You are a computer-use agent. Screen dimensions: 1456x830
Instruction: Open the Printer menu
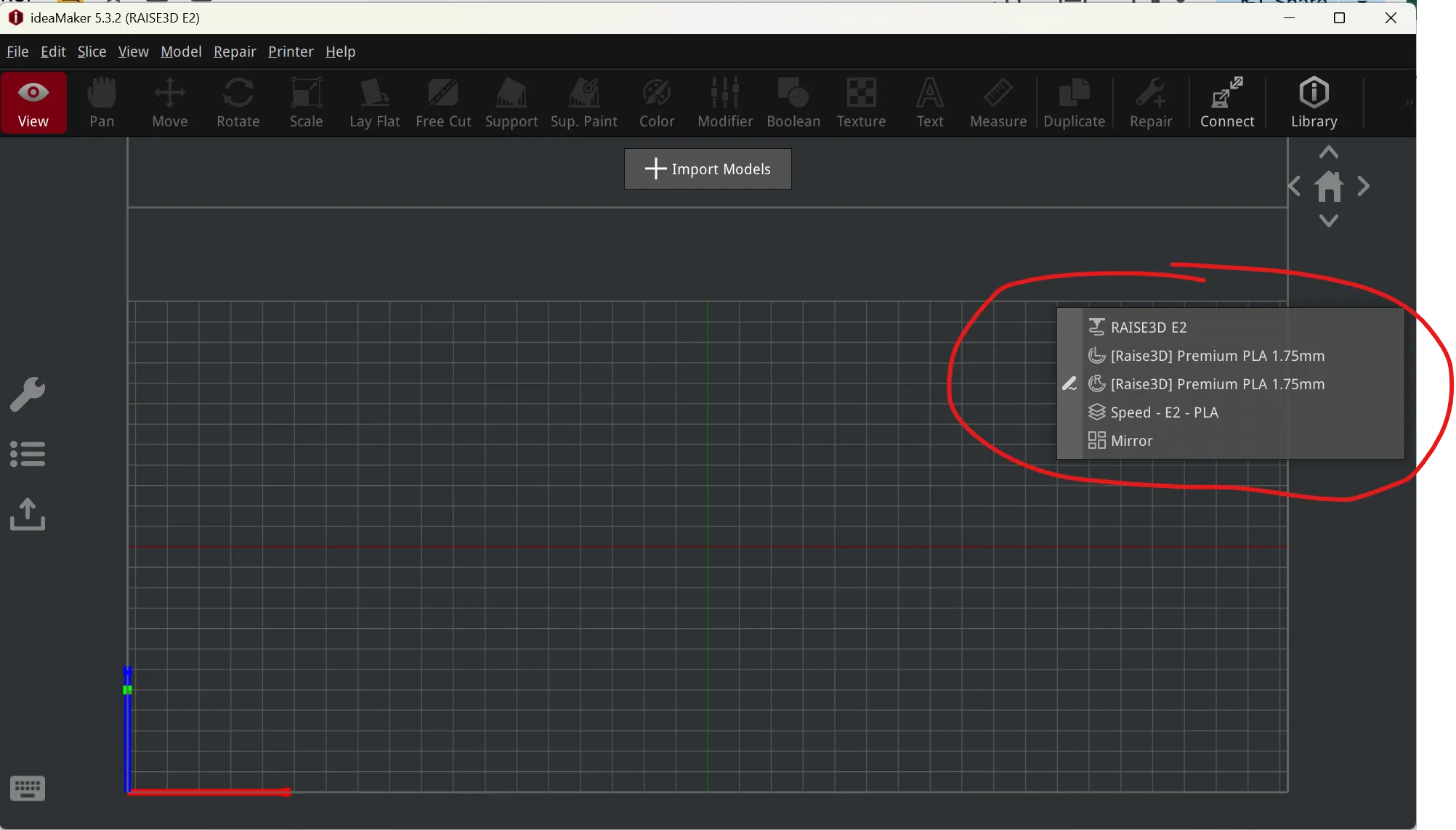(x=291, y=52)
